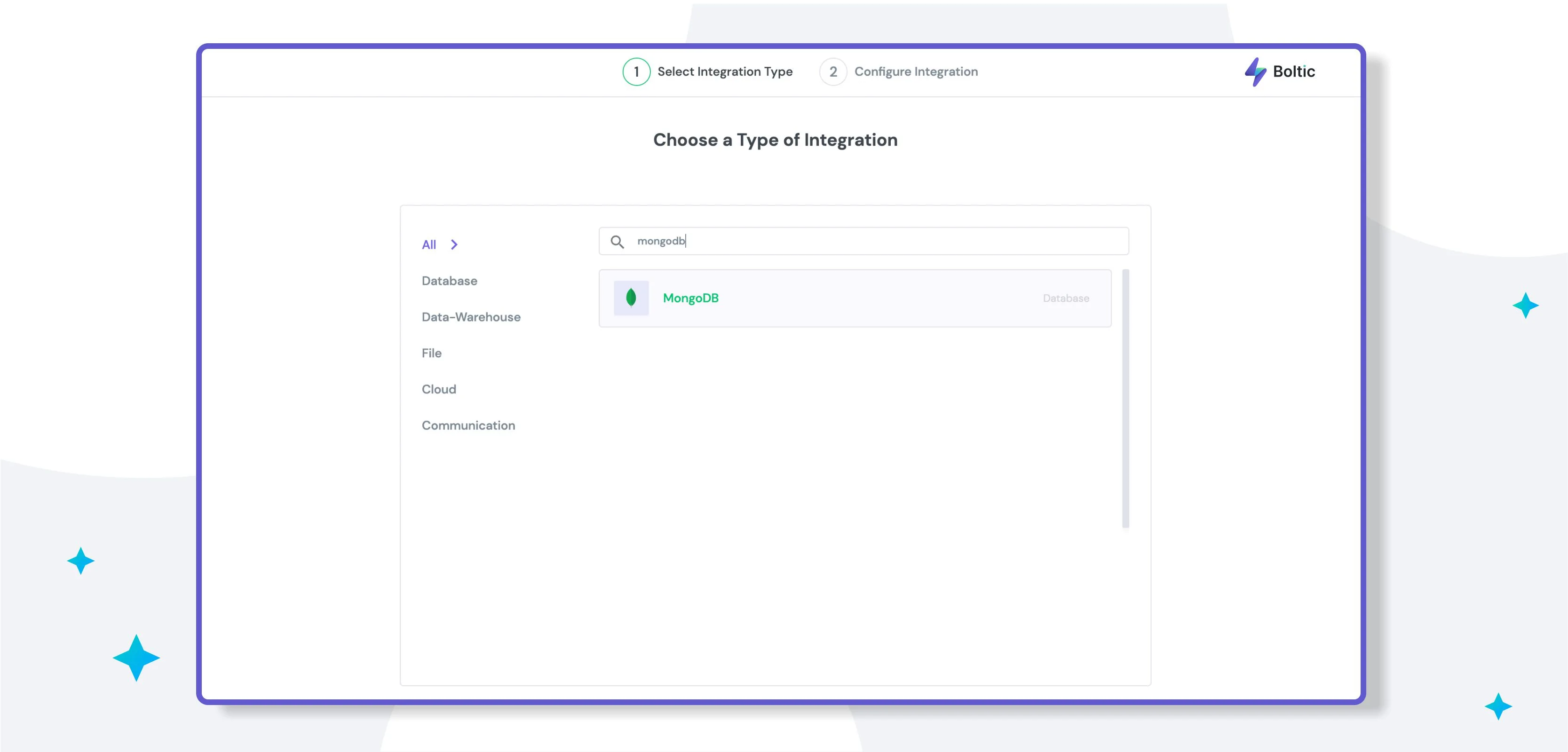The width and height of the screenshot is (1568, 752).
Task: Select the Data-Warehouse category filter
Action: (x=470, y=317)
